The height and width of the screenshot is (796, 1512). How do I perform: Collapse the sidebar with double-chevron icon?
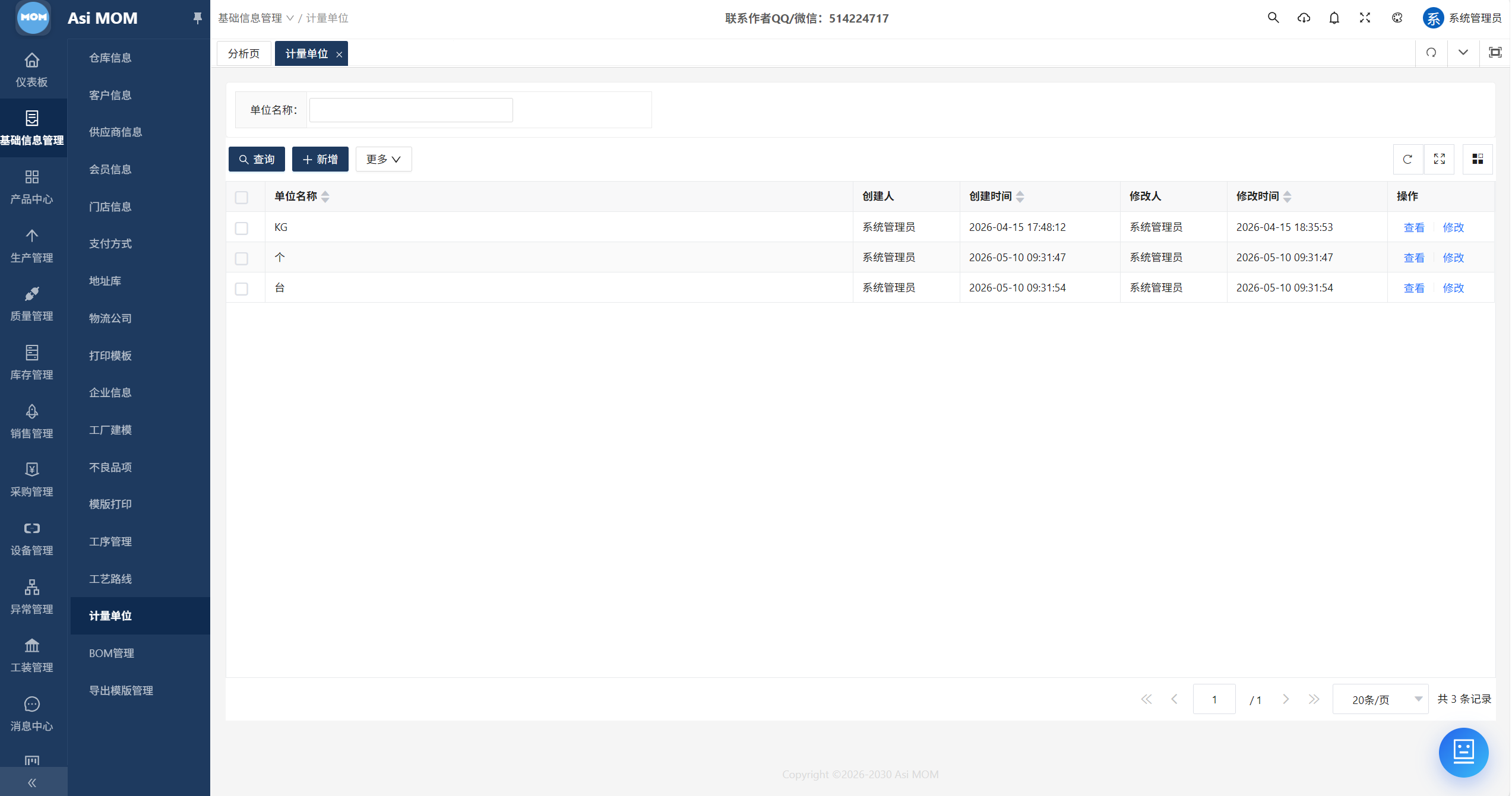click(32, 782)
